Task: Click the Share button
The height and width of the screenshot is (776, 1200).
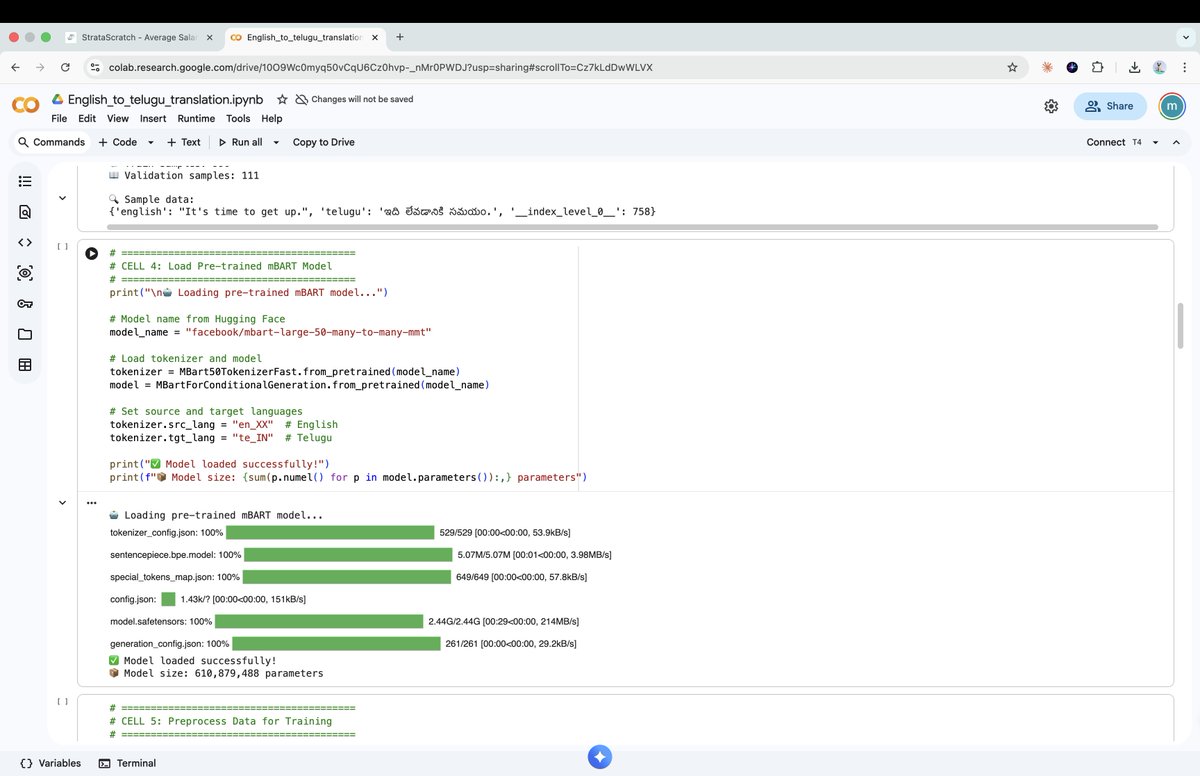Action: click(x=1109, y=106)
